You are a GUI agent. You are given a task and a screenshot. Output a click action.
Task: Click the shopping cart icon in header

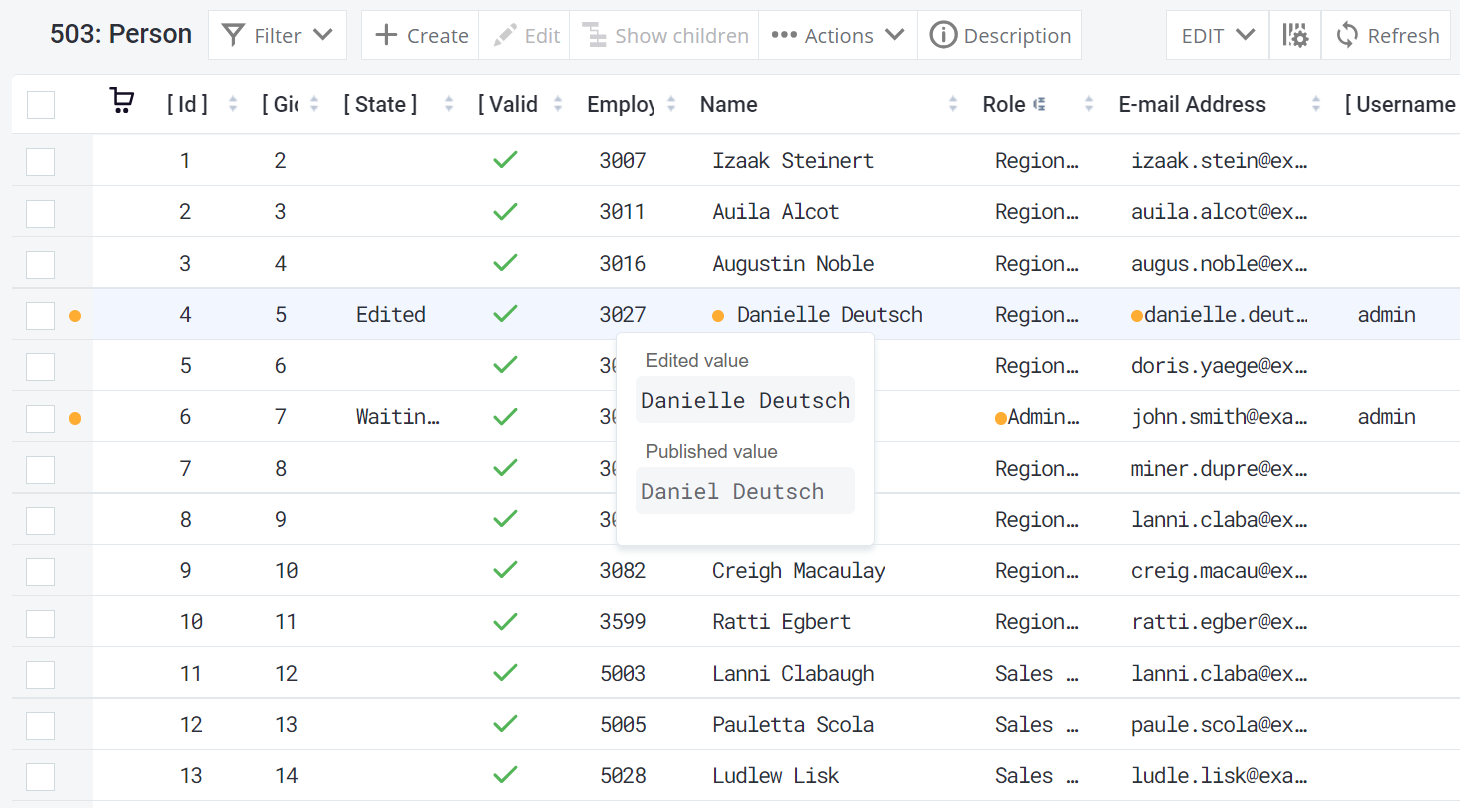[x=121, y=102]
